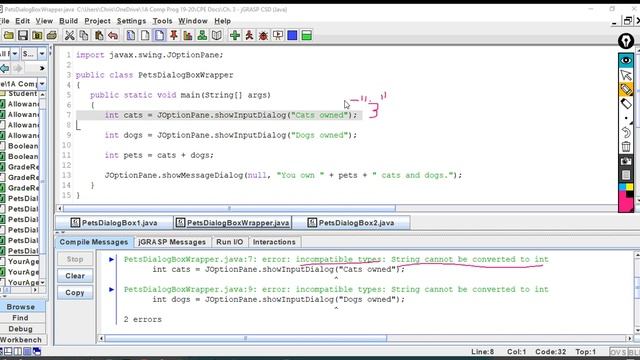640x360 pixels.
Task: Expand the first compile error arrow
Action: coord(111,259)
